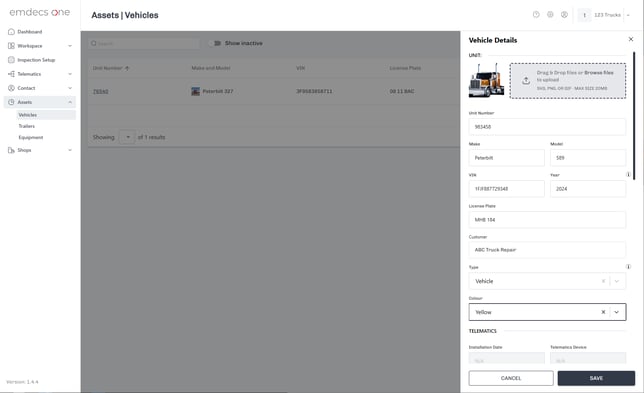This screenshot has width=644, height=393.
Task: Click the License Plate input field
Action: (547, 220)
